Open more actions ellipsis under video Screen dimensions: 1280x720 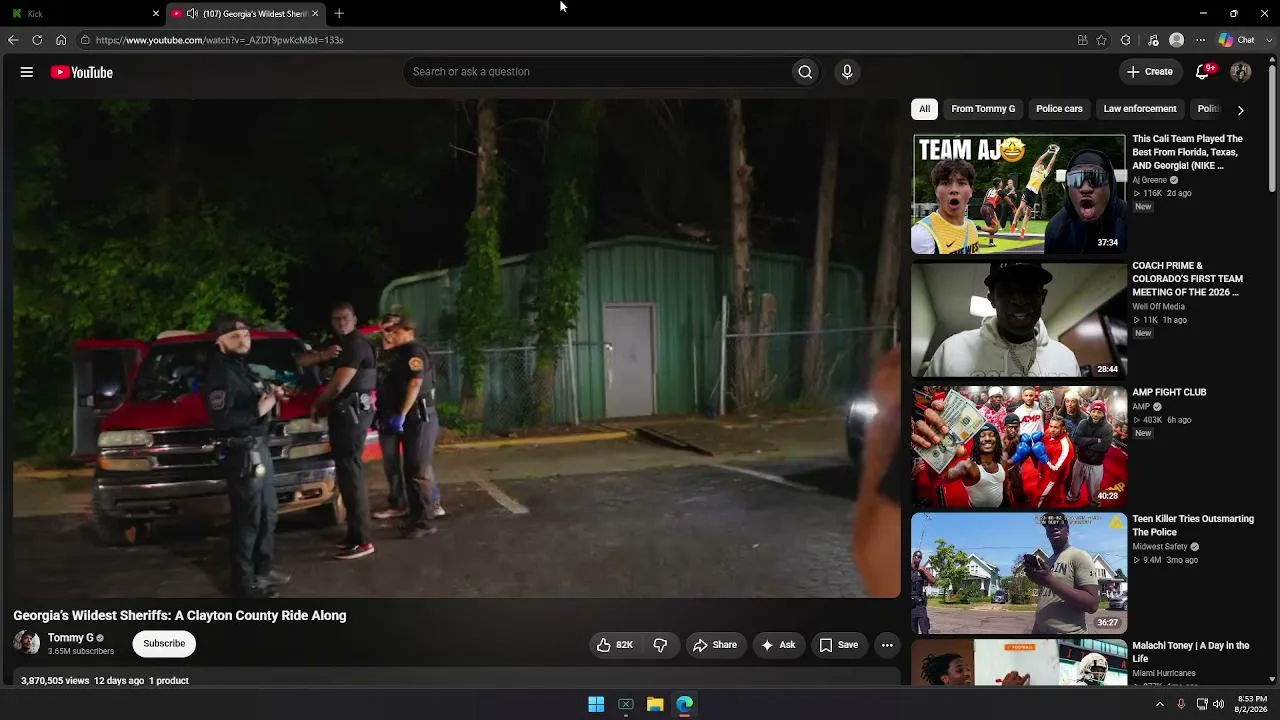click(887, 645)
